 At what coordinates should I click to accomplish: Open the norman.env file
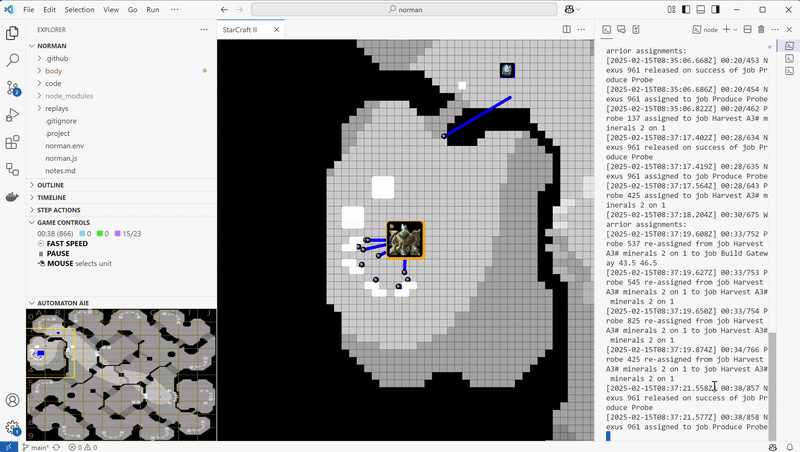pos(65,146)
